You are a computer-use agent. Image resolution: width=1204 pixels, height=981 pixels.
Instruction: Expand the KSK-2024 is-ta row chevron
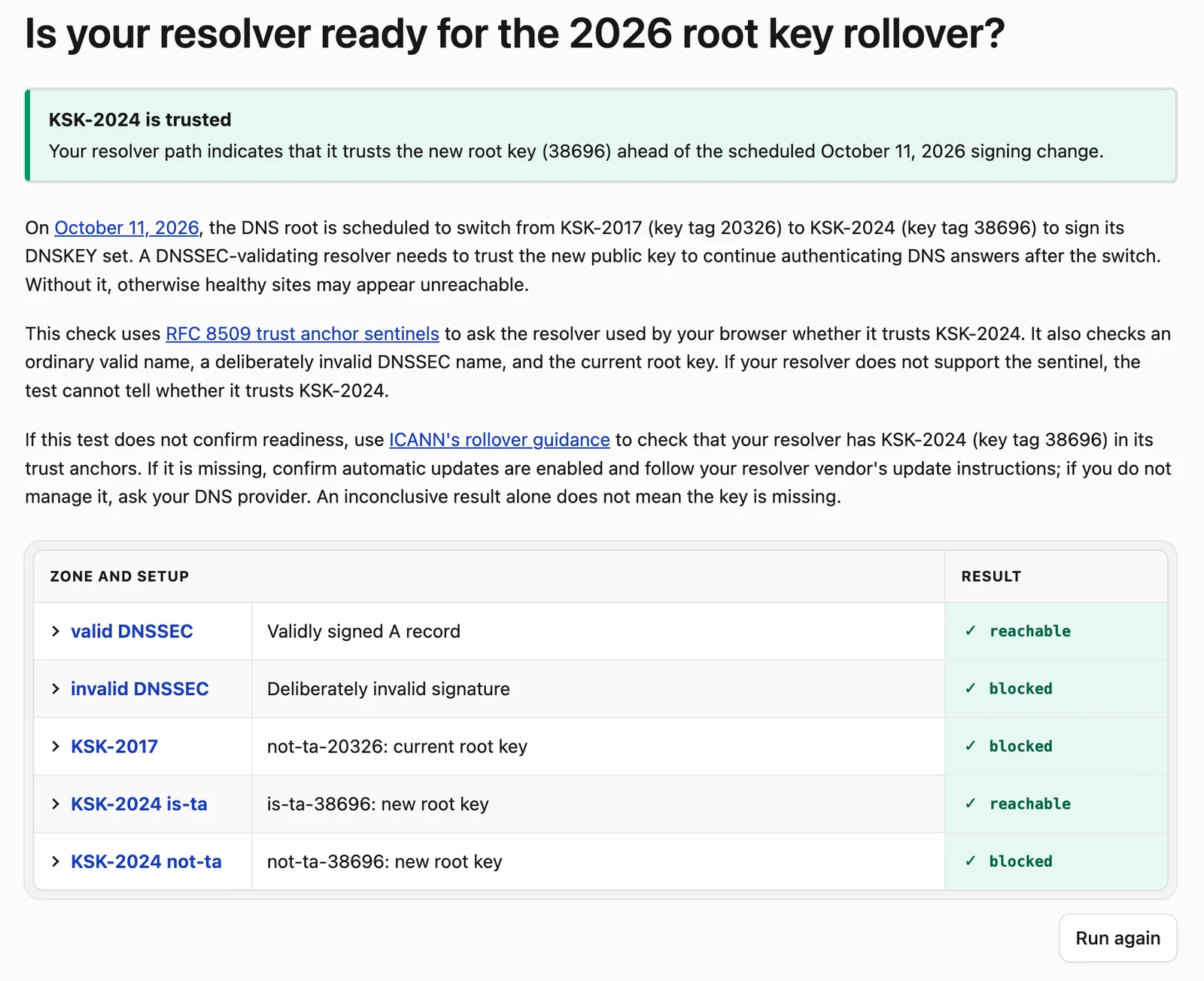click(55, 804)
